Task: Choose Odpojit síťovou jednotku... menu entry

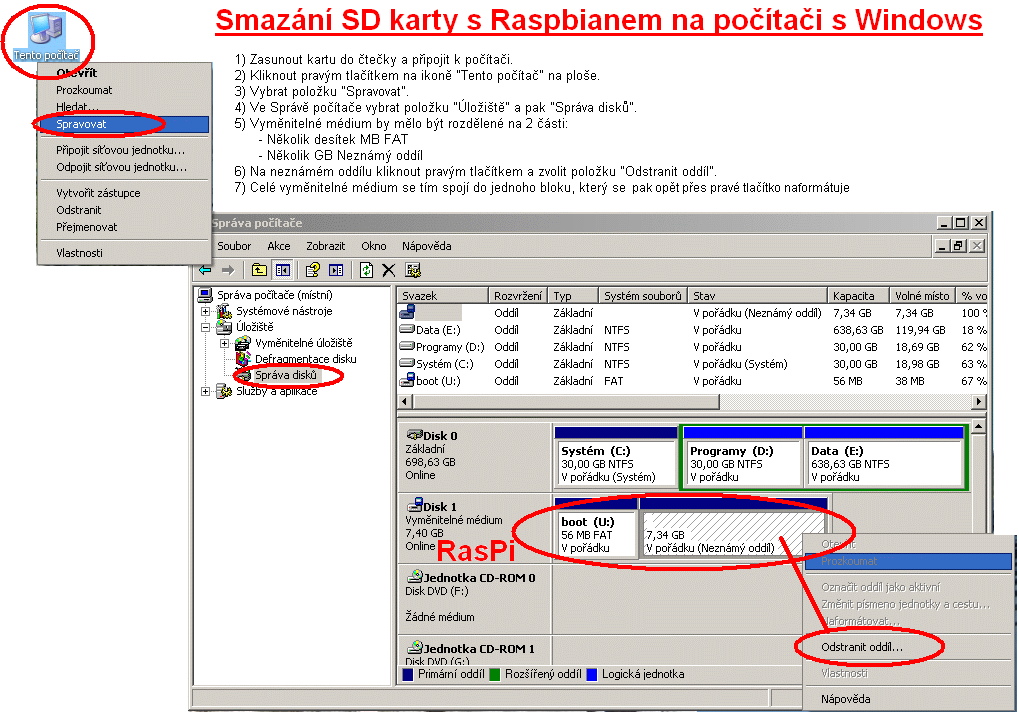Action: (123, 167)
